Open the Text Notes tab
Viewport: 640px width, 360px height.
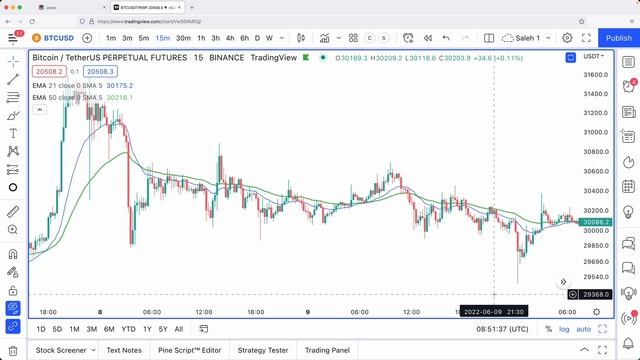click(124, 350)
